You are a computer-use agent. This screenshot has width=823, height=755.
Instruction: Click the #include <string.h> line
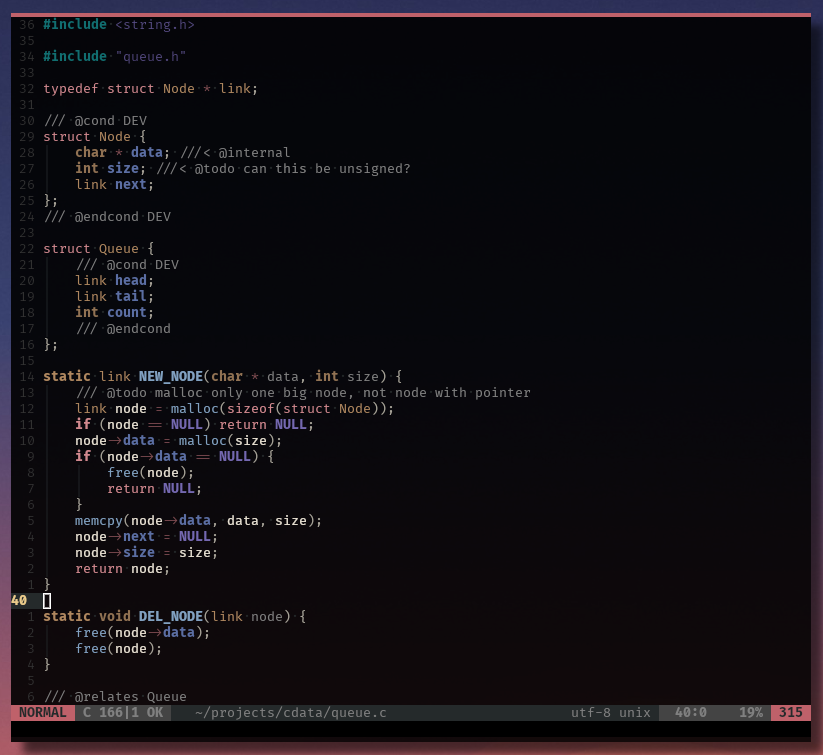point(119,25)
